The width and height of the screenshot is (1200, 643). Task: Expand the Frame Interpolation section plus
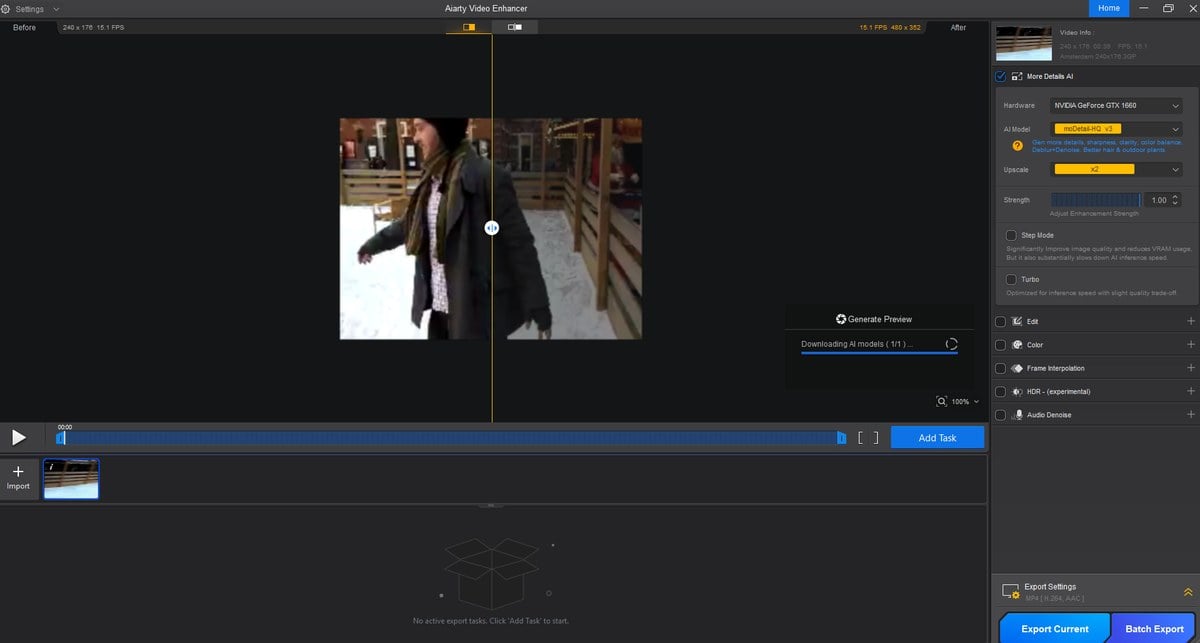1190,368
